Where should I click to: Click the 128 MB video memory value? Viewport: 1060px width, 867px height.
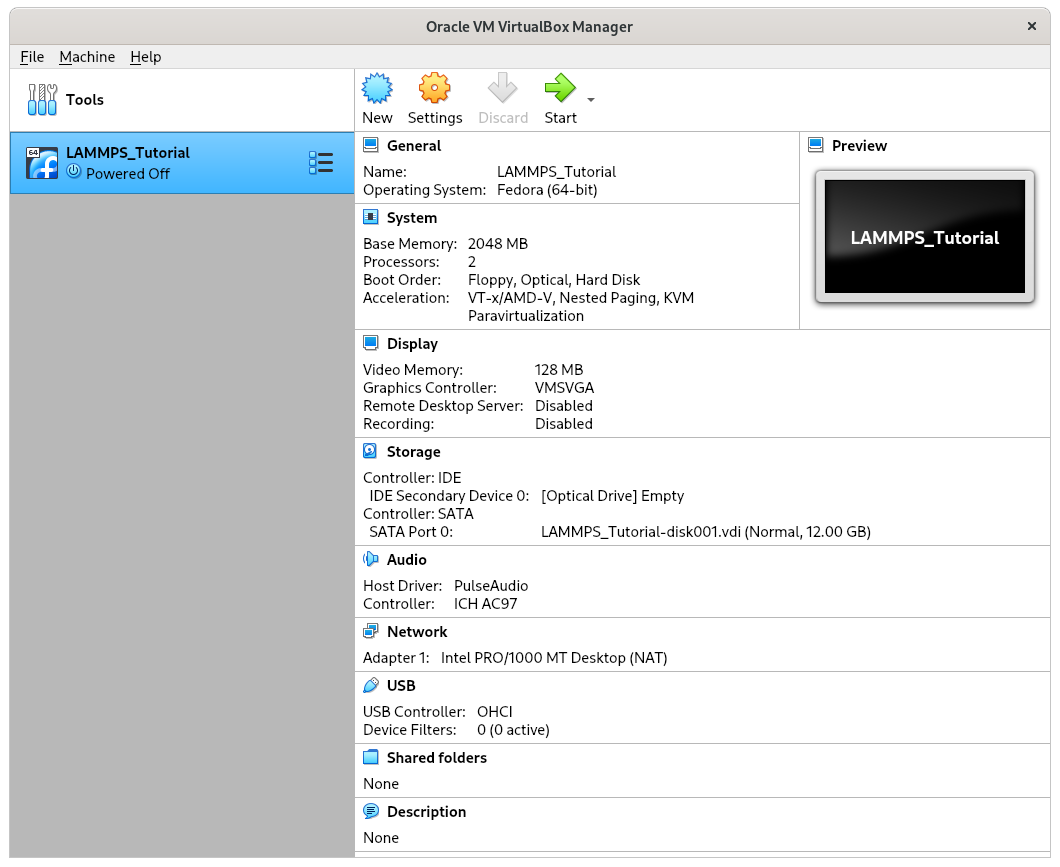[558, 370]
